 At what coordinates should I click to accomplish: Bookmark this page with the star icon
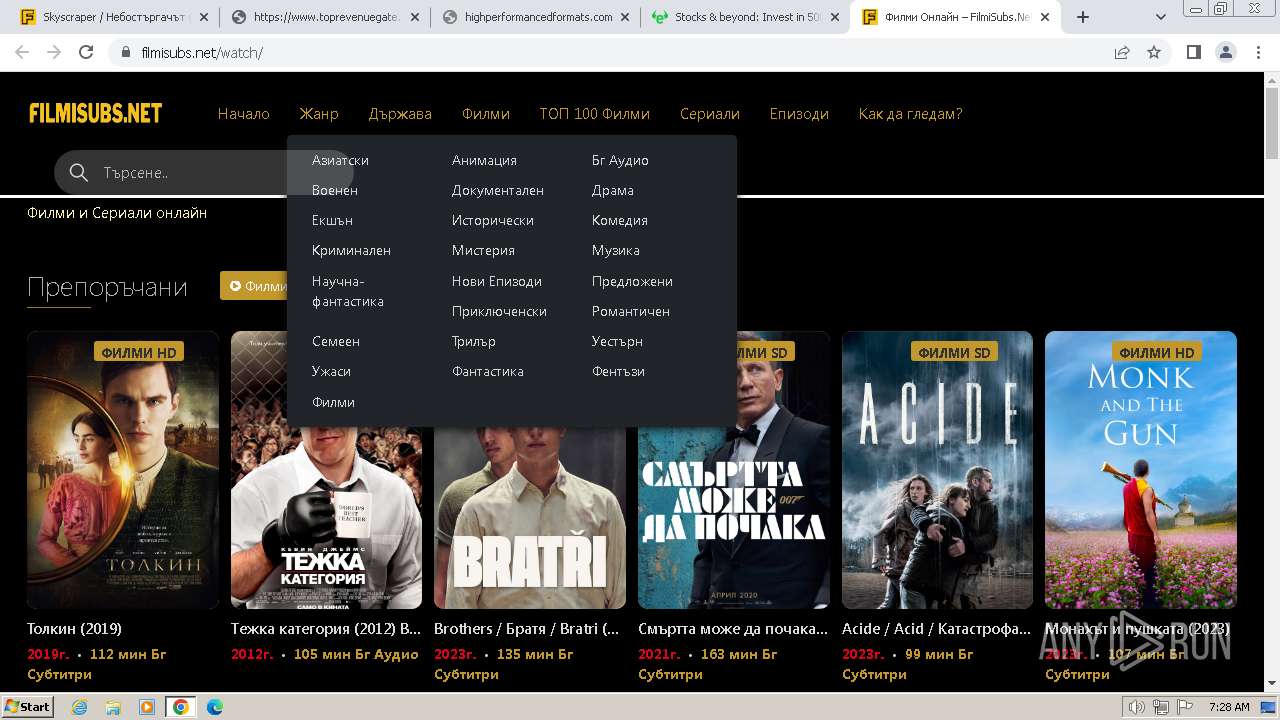[1154, 53]
